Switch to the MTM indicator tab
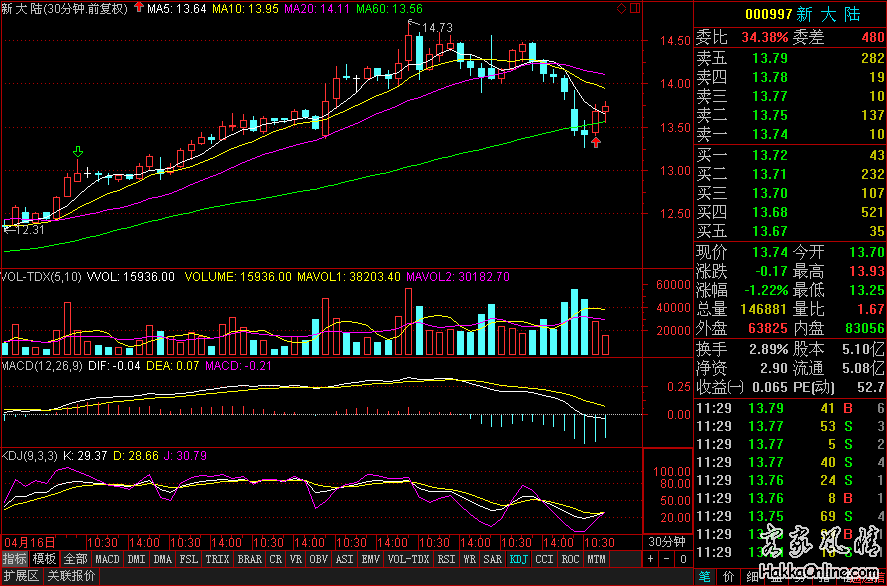The height and width of the screenshot is (586, 887). tap(596, 559)
